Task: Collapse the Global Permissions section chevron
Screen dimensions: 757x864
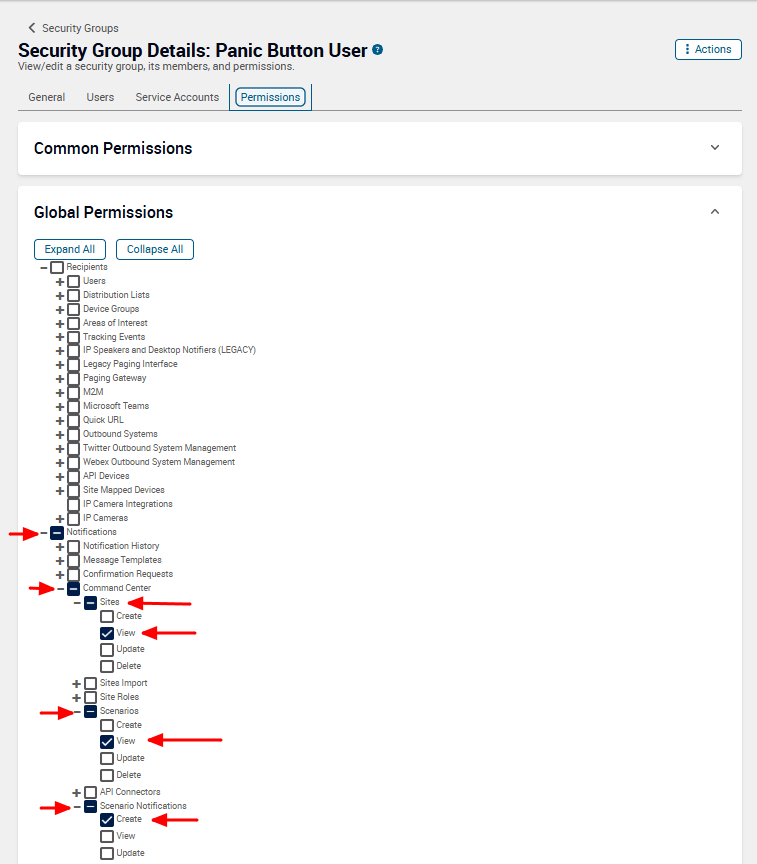Action: 715,212
